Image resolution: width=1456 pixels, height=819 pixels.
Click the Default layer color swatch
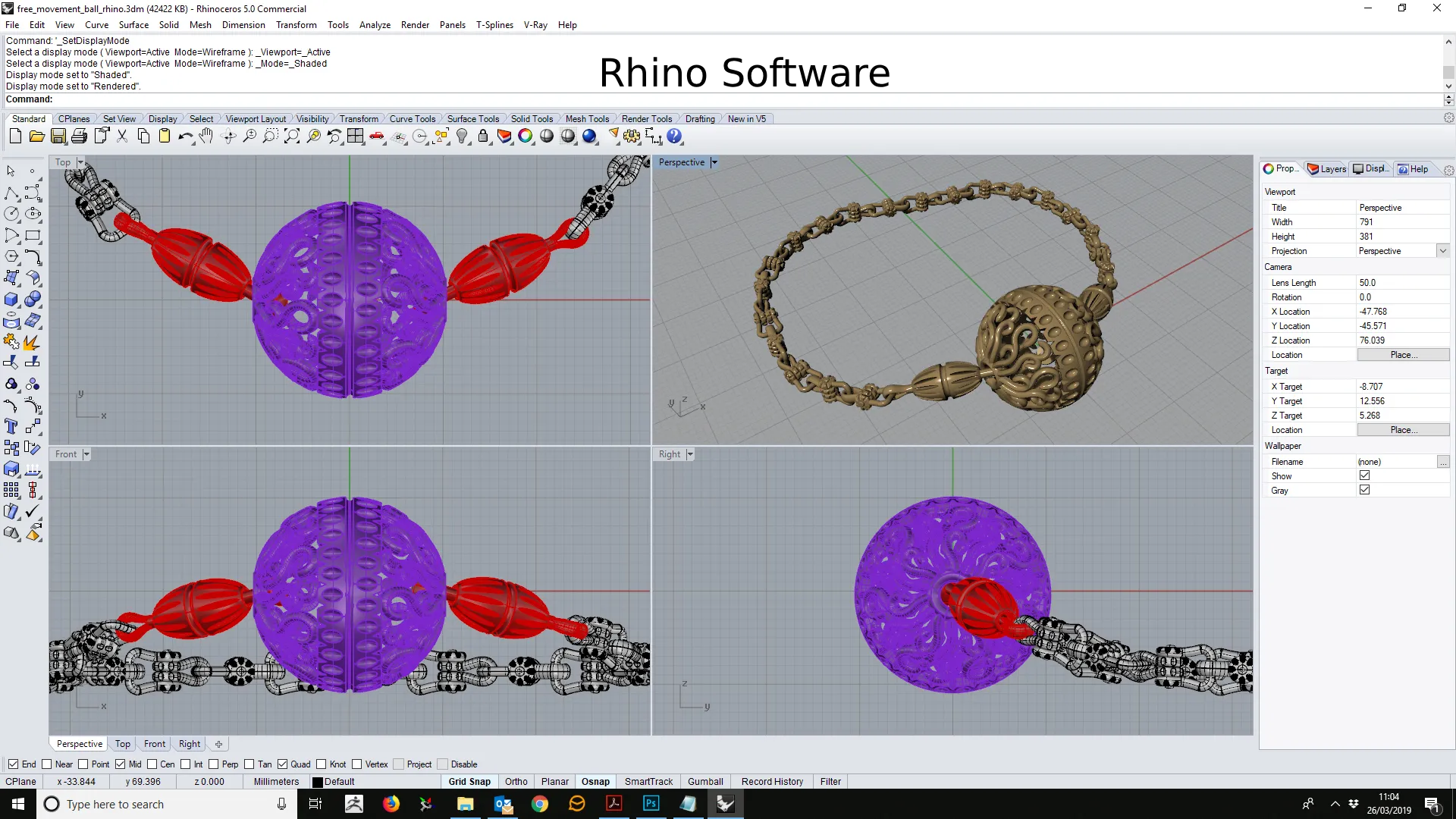click(318, 782)
